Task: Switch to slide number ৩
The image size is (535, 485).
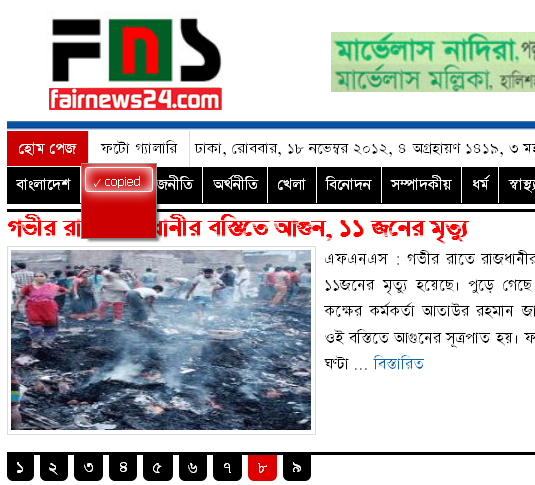Action: click(x=88, y=467)
